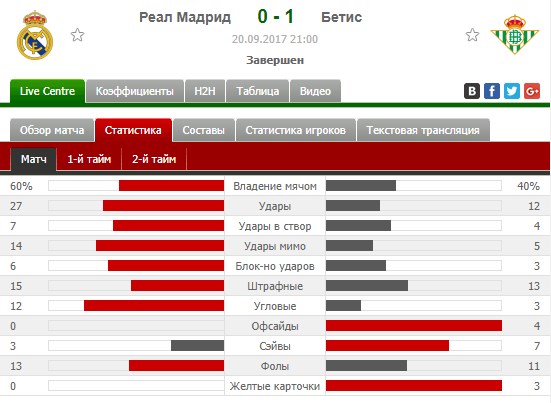Share match via VK icon
The width and height of the screenshot is (551, 403).
(472, 91)
